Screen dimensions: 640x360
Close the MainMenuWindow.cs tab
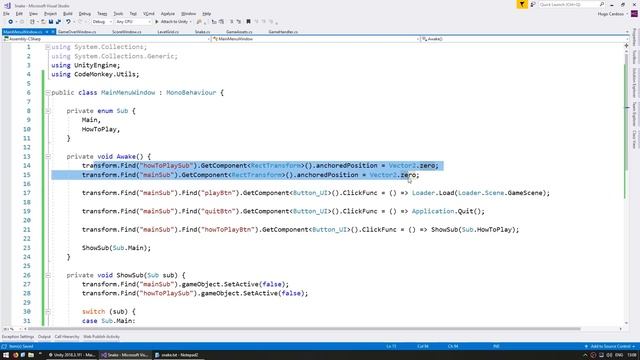53,32
